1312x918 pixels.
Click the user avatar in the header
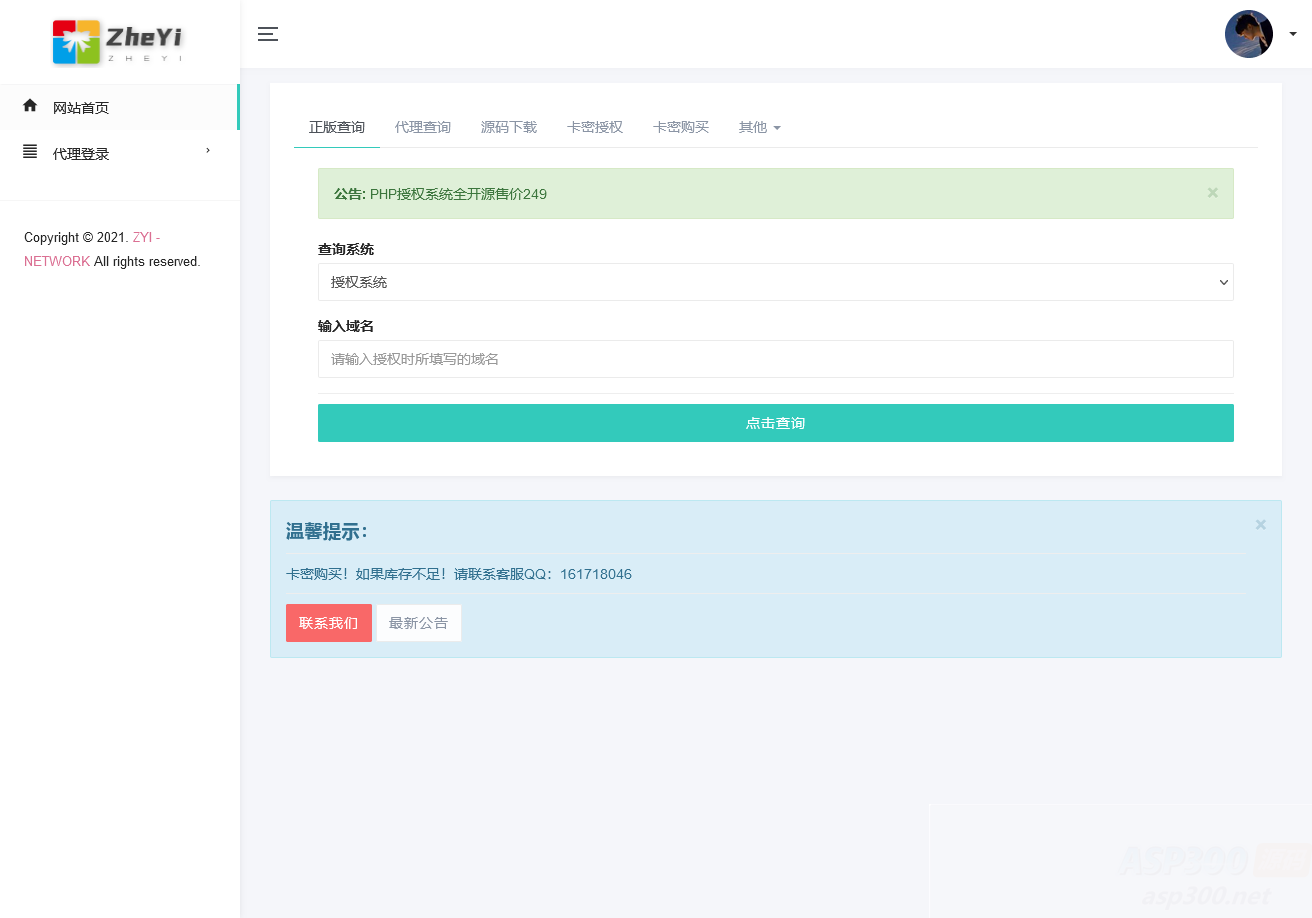1249,33
